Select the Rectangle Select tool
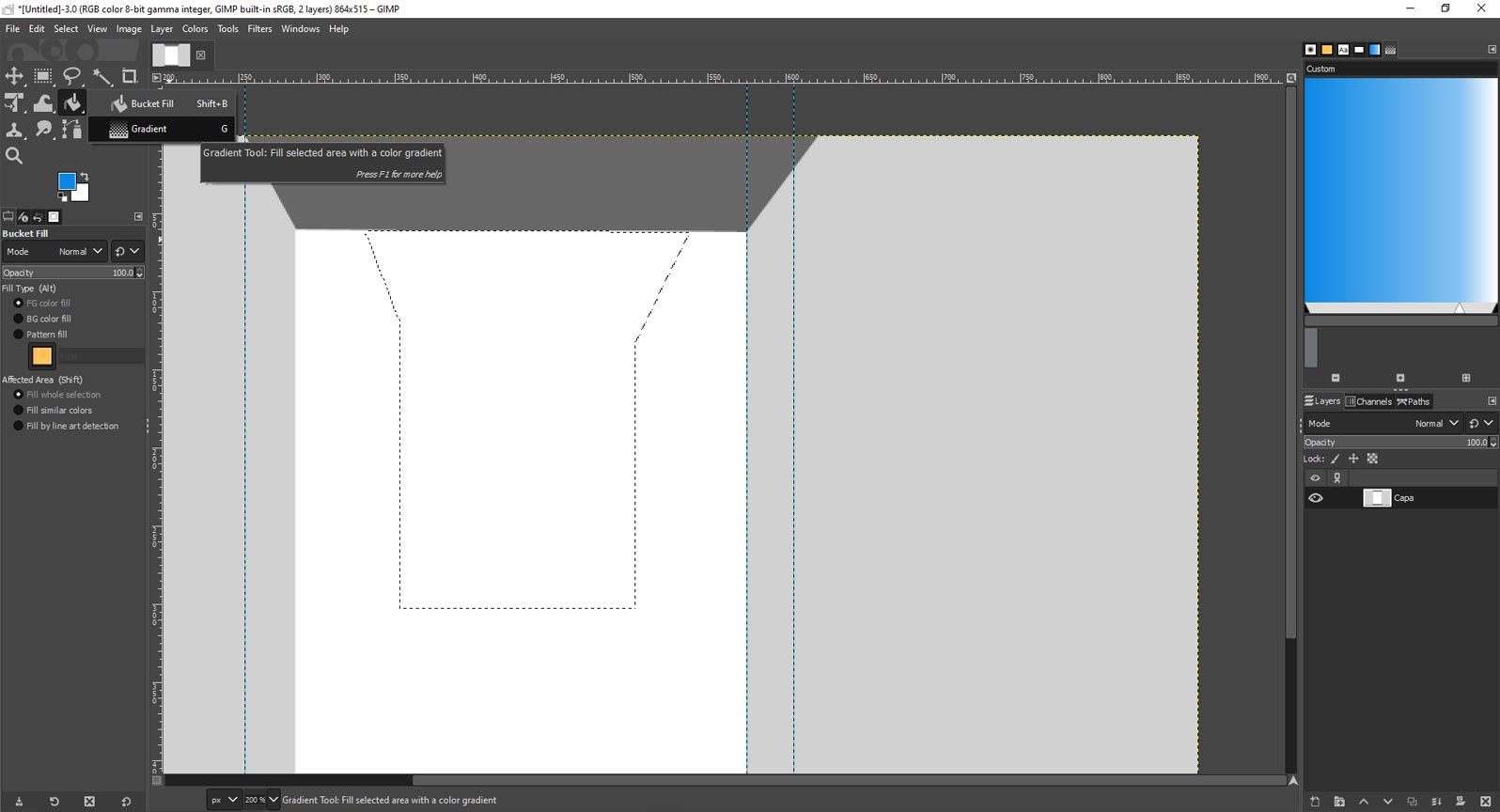The height and width of the screenshot is (812, 1500). [43, 76]
